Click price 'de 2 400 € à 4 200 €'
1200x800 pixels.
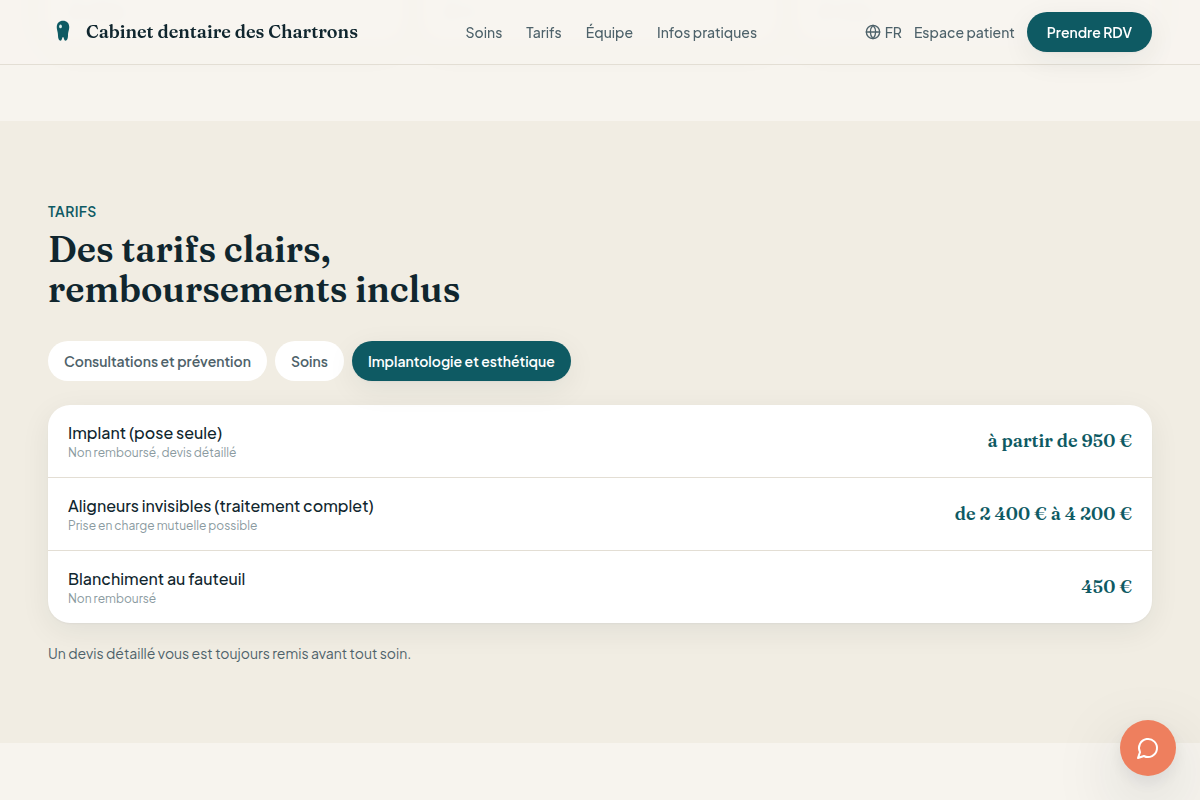pos(1043,514)
